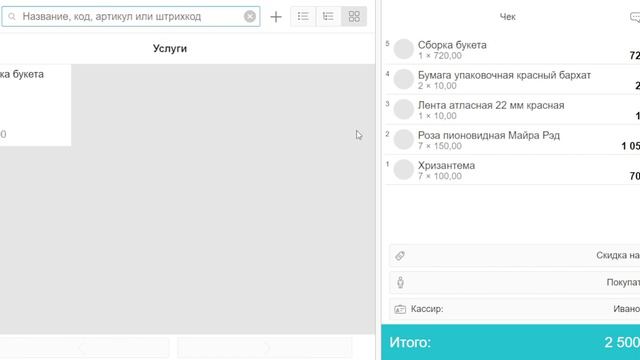
Task: Open the comment icon beside Чек
Action: click(635, 17)
